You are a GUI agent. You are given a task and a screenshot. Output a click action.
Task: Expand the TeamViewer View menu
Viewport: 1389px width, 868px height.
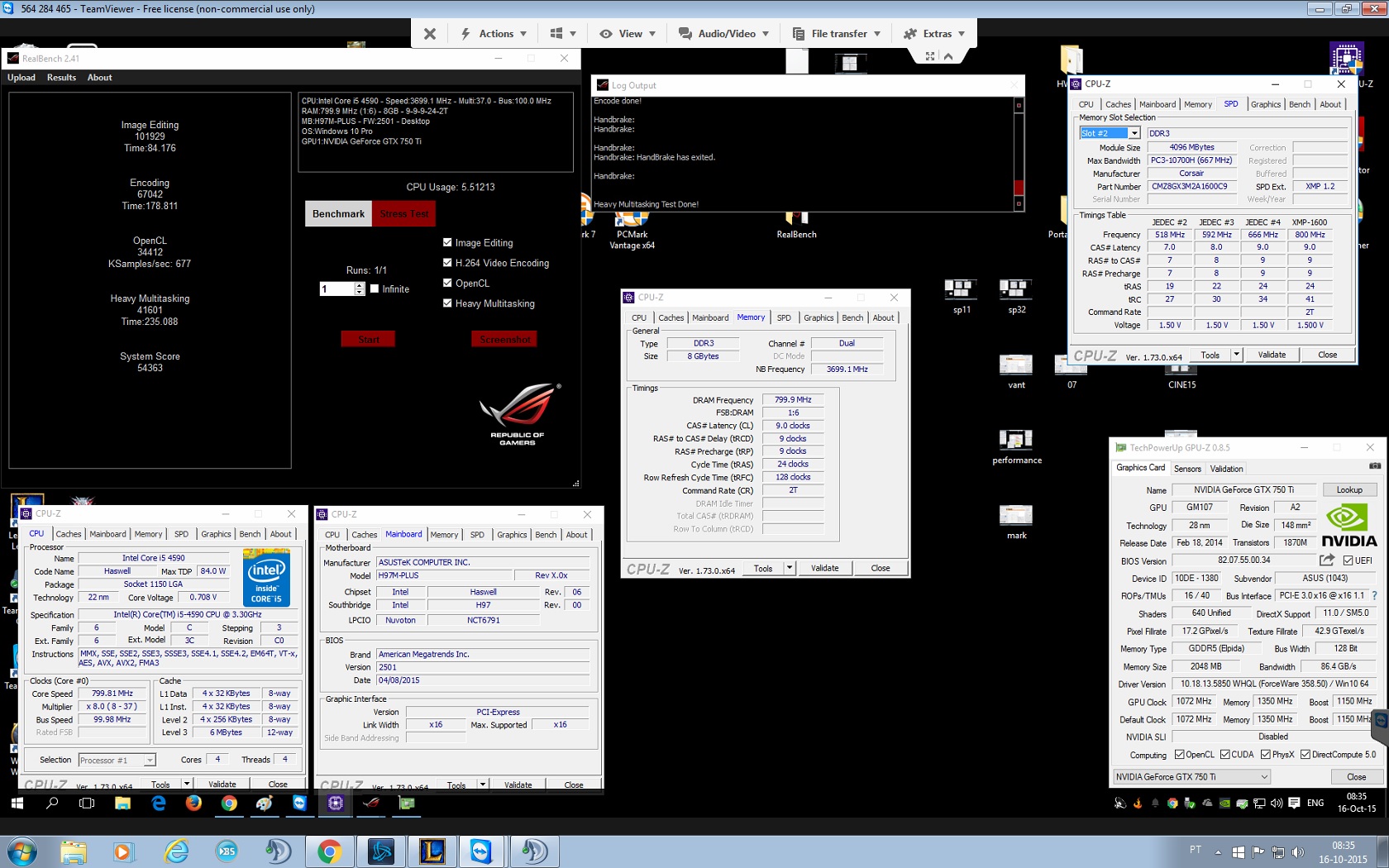click(x=628, y=34)
